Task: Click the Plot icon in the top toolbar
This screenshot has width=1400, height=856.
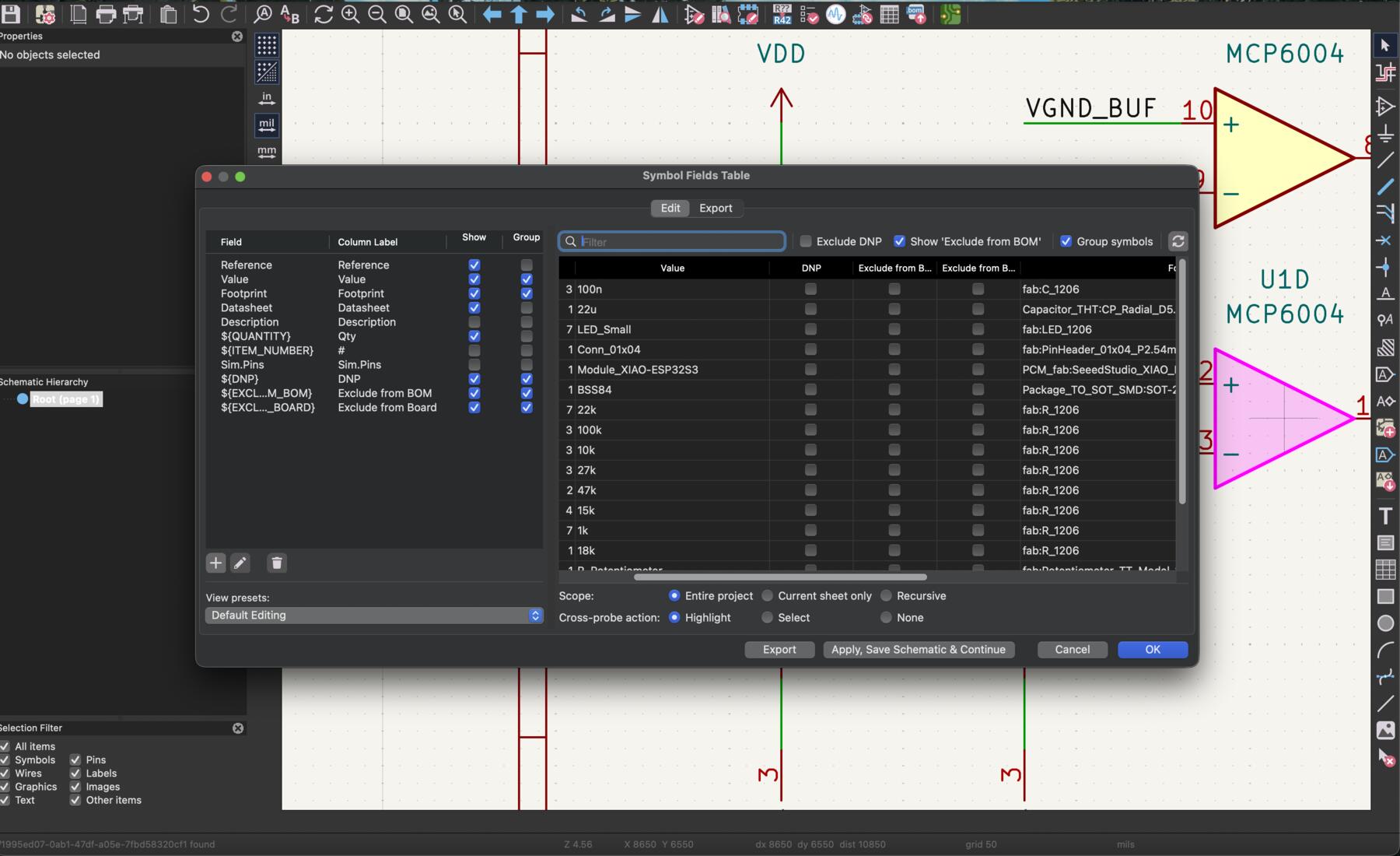Action: pos(134,14)
